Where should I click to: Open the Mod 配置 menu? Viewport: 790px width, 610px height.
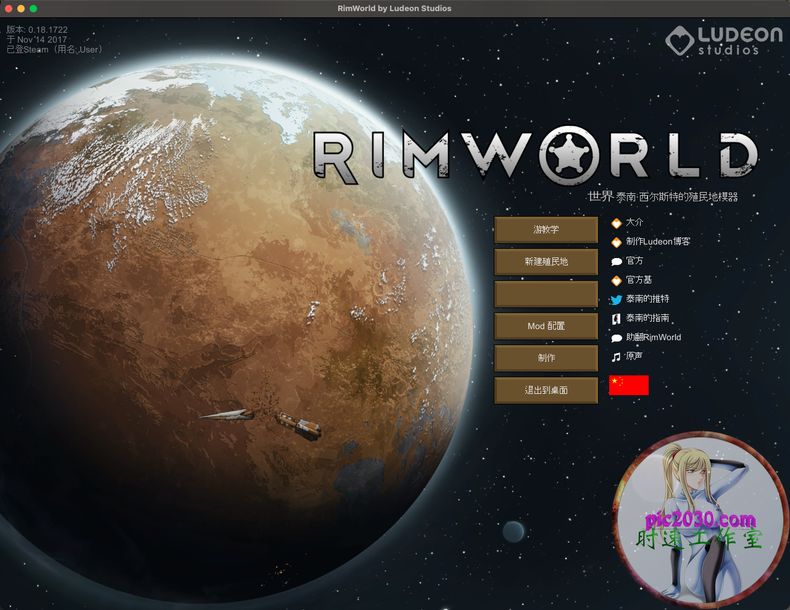point(546,326)
